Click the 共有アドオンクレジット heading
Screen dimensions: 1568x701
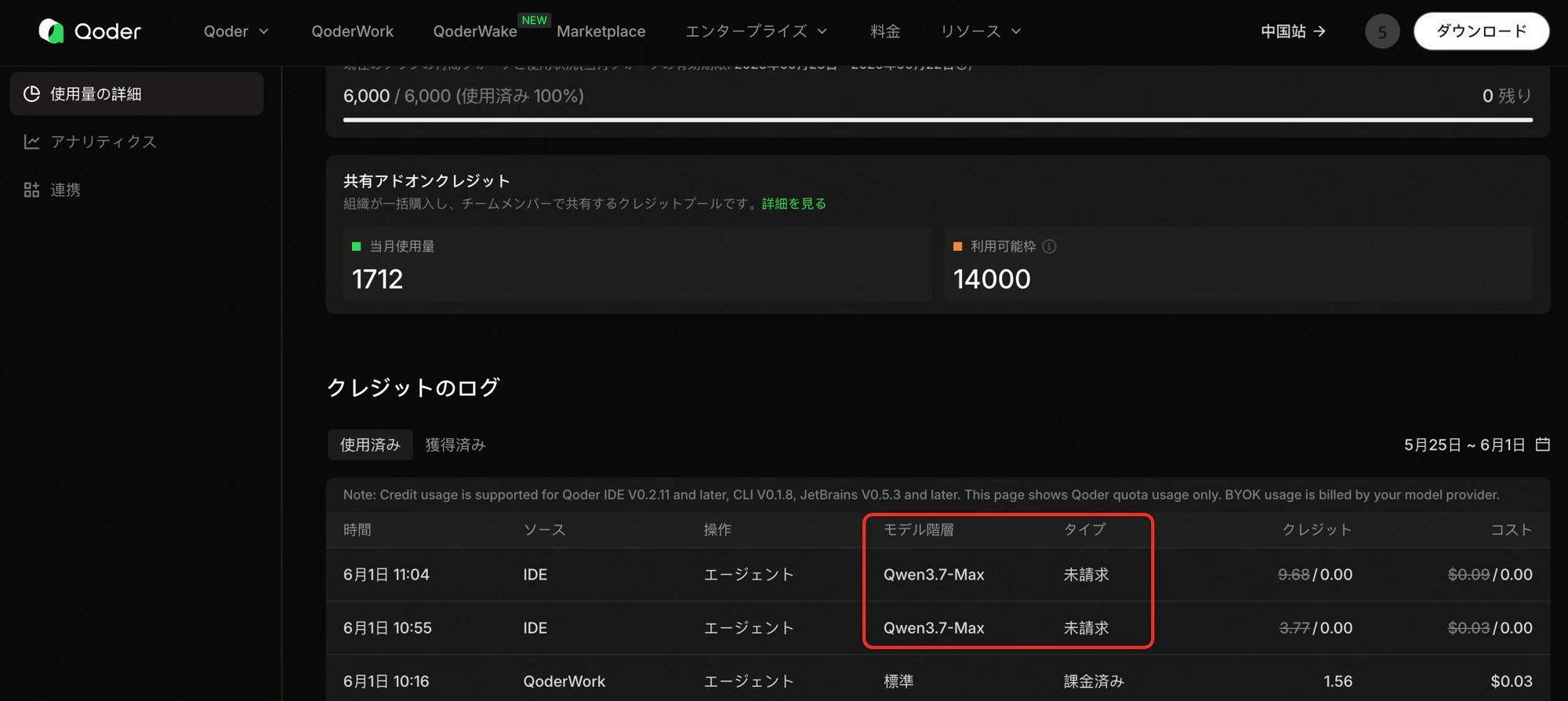[x=426, y=181]
